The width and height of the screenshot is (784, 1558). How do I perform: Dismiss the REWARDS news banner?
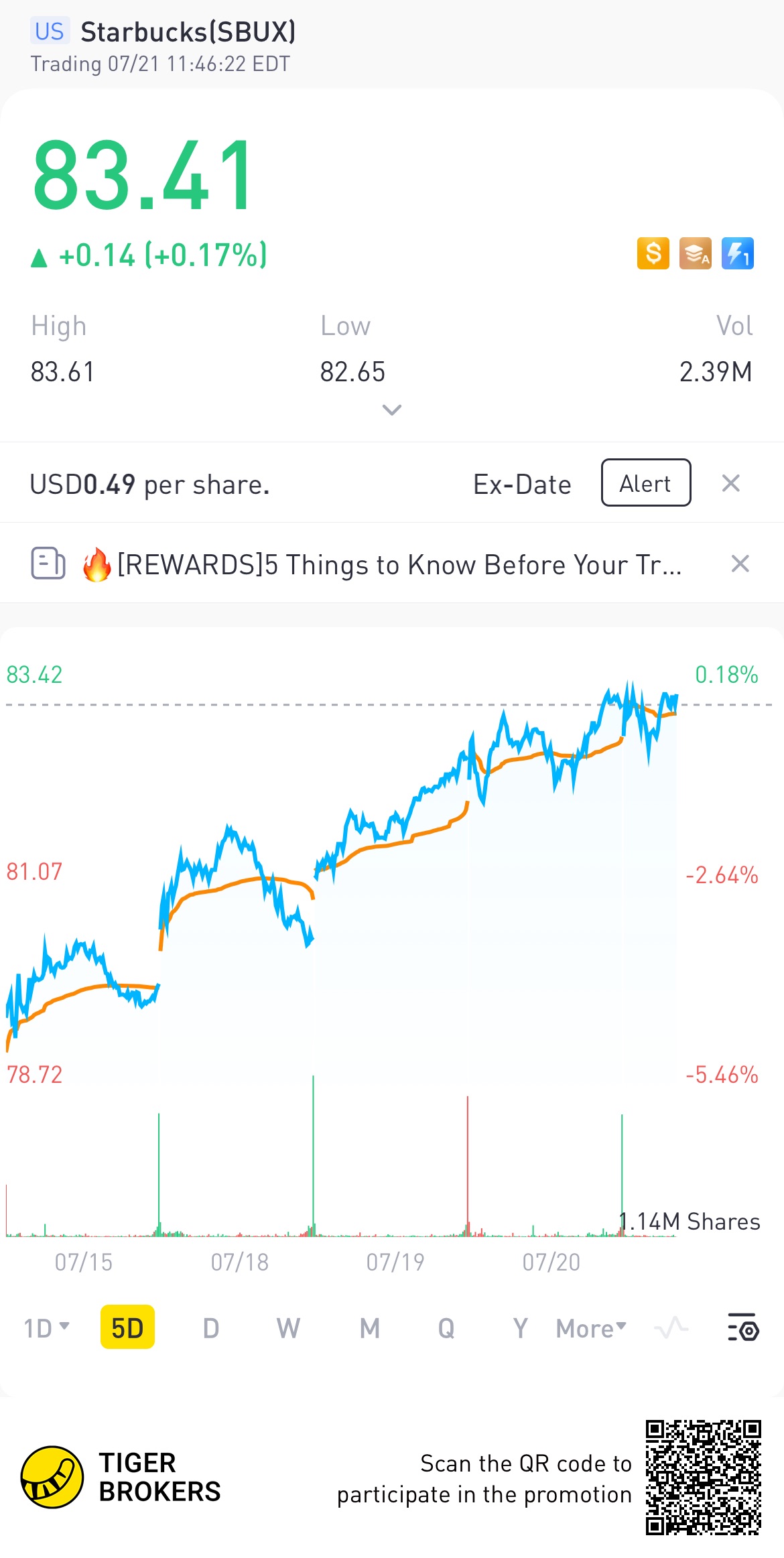[740, 564]
